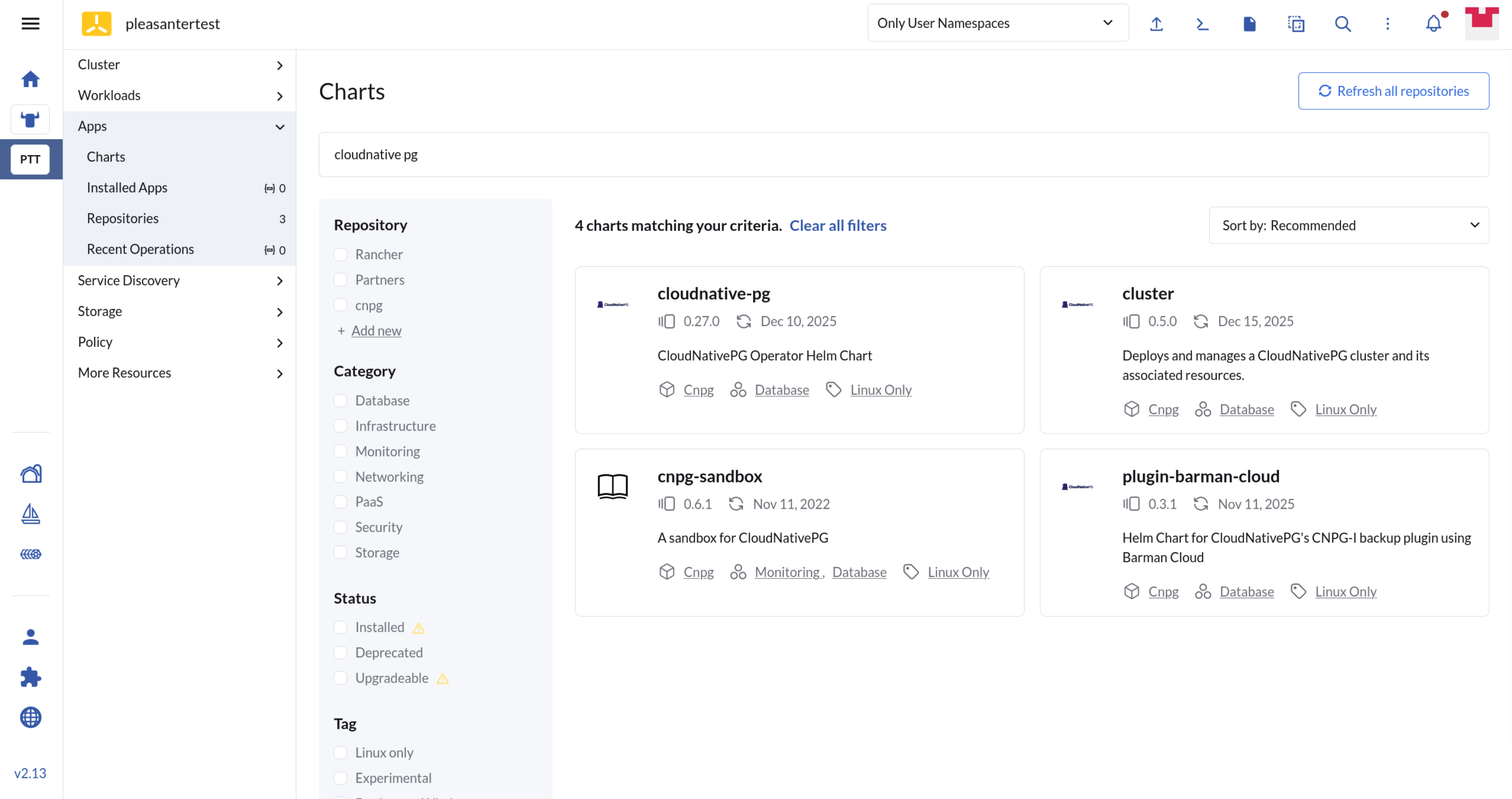The image size is (1512, 799).
Task: Click the download kubeconfig file icon
Action: 1249,24
